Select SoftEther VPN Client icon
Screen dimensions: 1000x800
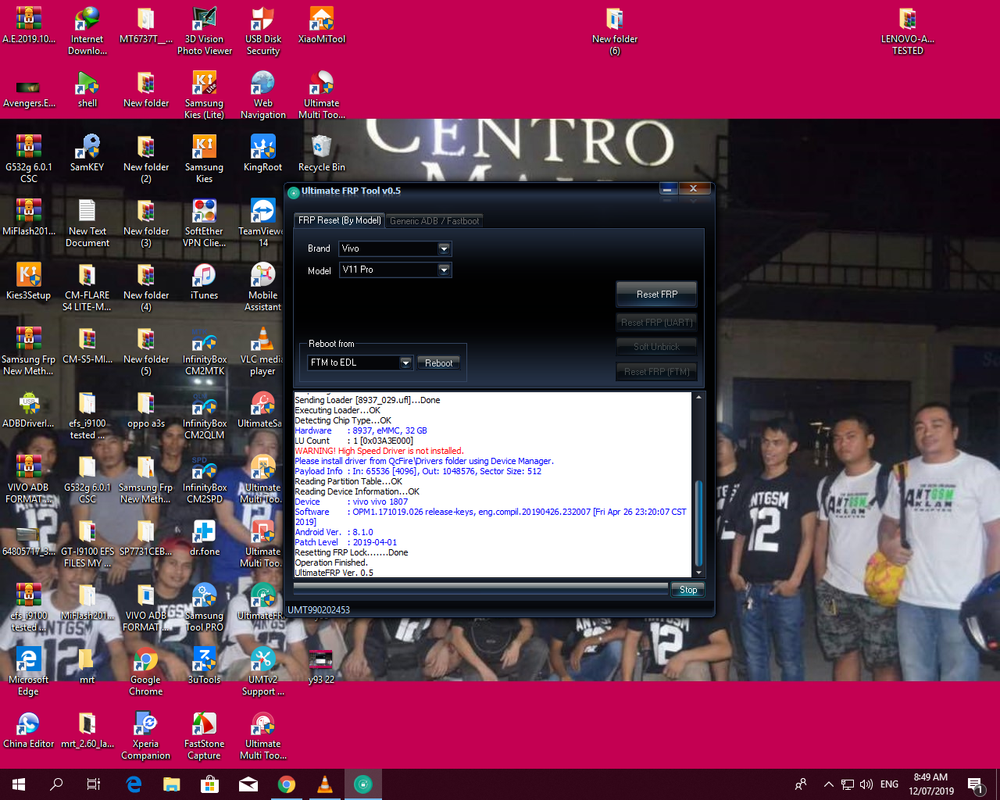204,223
